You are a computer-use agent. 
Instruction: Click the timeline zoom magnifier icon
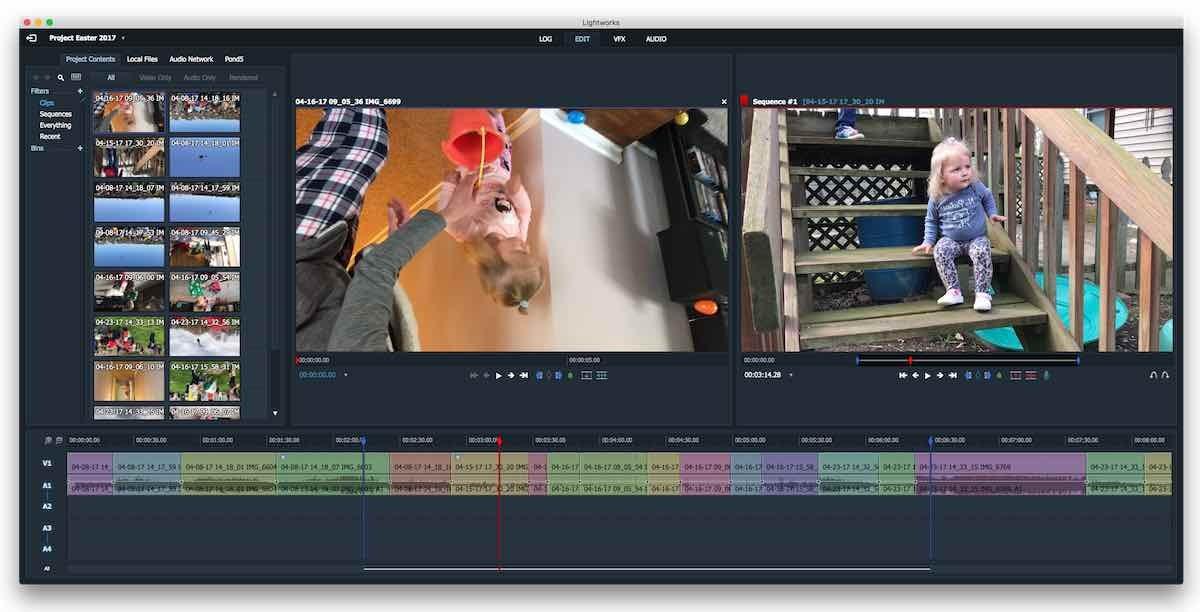point(48,440)
